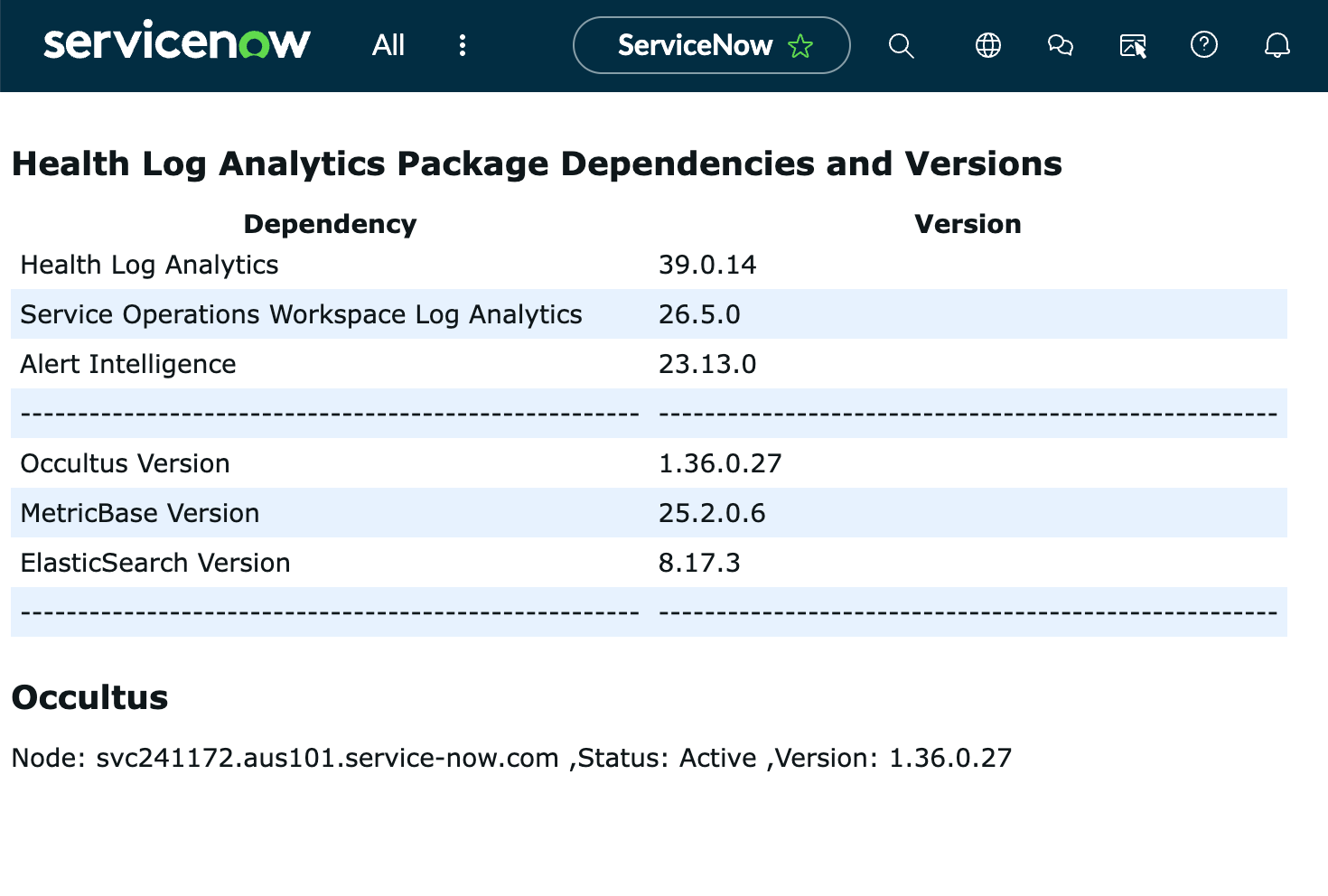Click the ServiceNow title pill
This screenshot has width=1328, height=896.
point(712,45)
